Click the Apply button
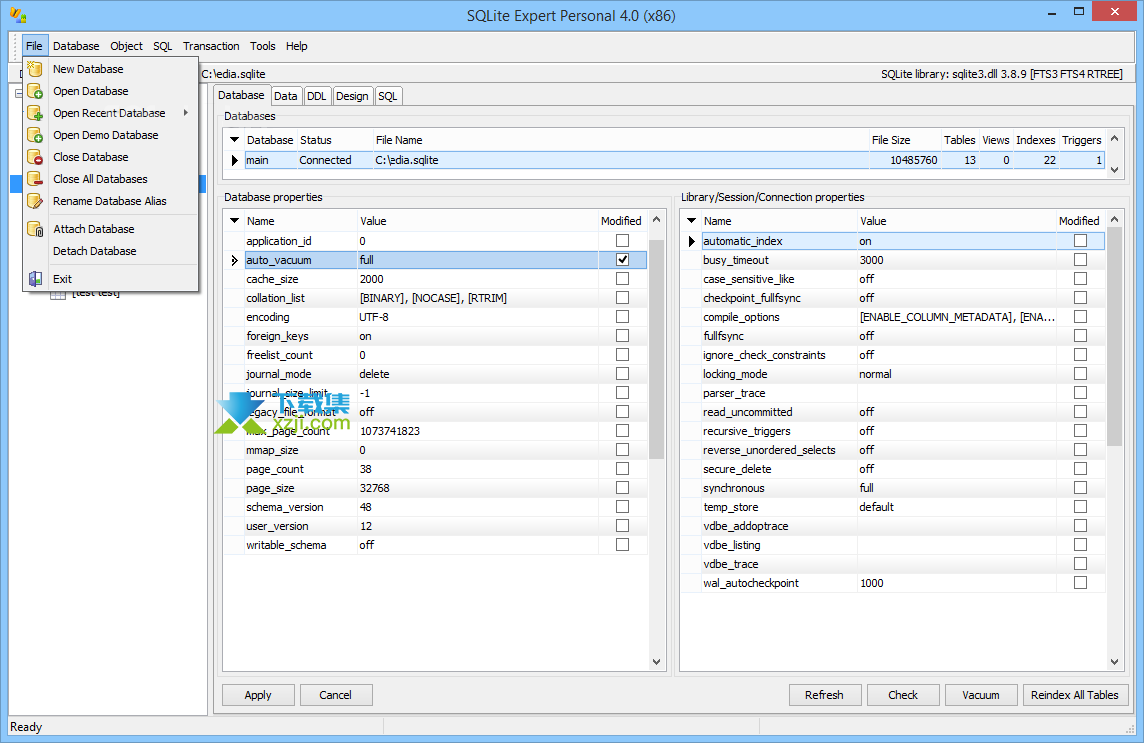This screenshot has width=1144, height=743. click(258, 695)
